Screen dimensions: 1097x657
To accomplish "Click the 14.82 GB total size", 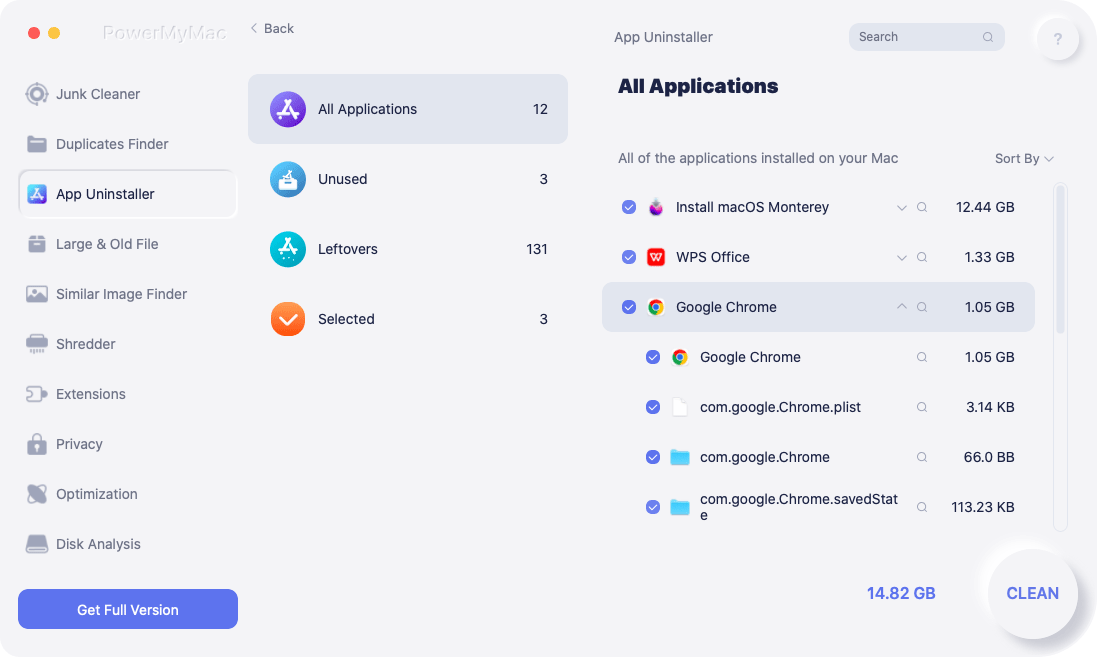I will click(x=901, y=593).
